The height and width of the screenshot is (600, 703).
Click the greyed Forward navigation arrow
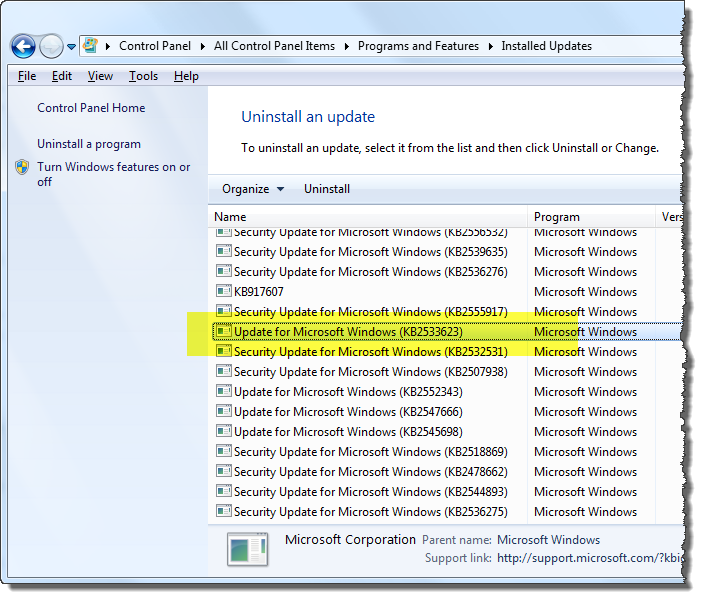click(51, 46)
